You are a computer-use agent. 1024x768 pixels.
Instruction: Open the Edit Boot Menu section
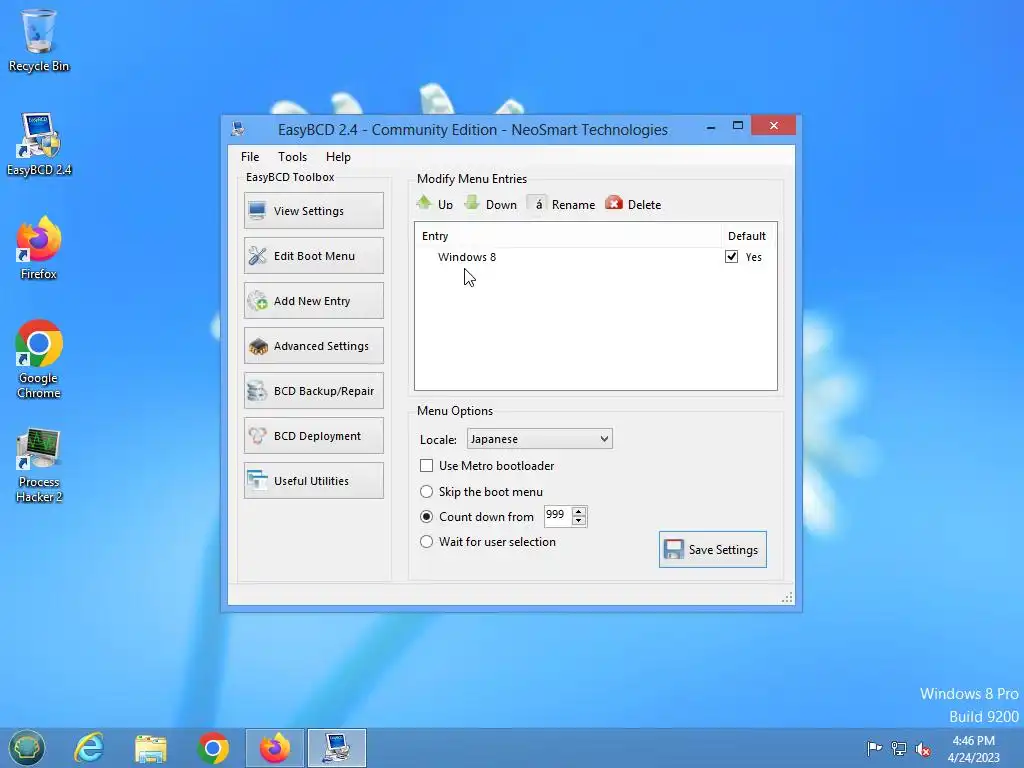click(x=313, y=255)
